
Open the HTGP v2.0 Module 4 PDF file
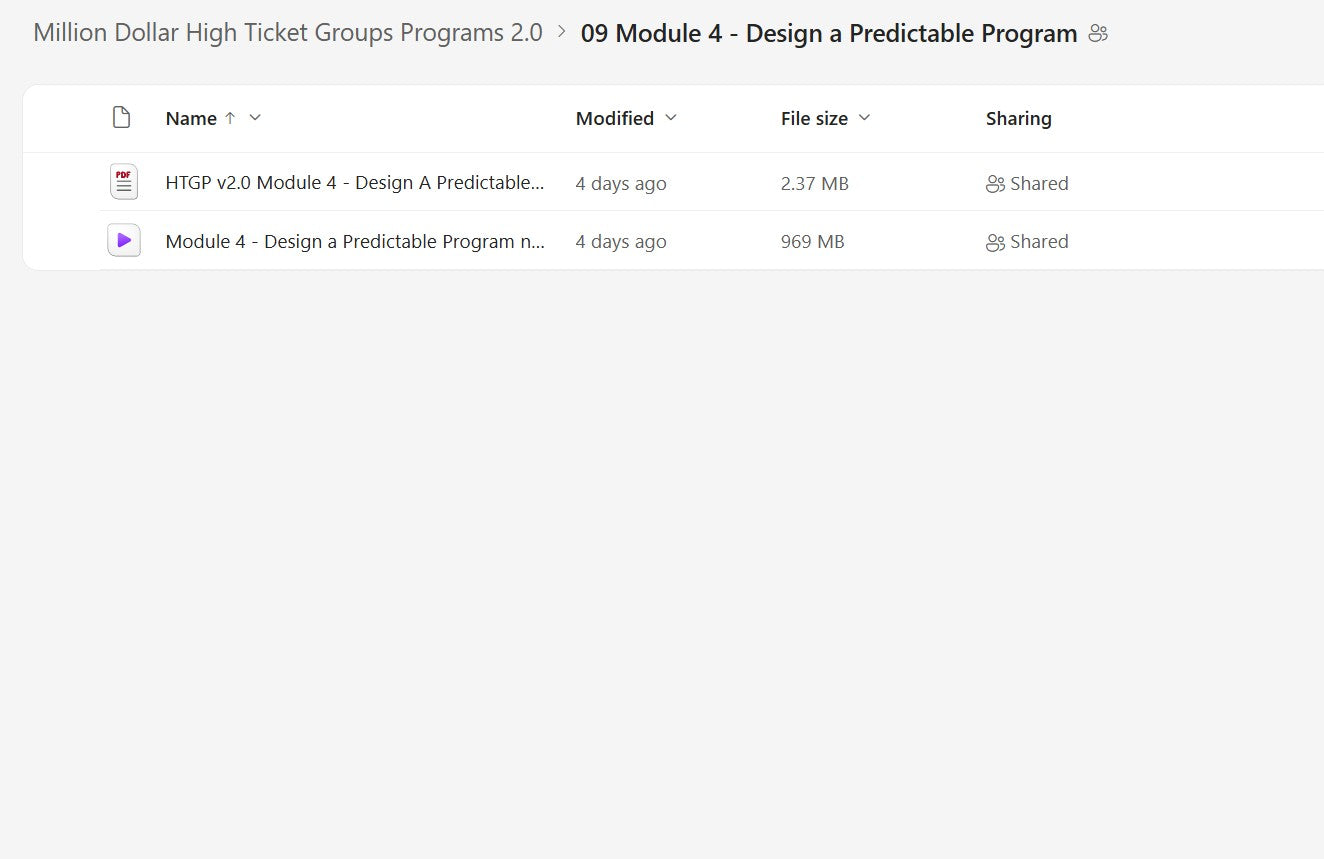coord(355,183)
